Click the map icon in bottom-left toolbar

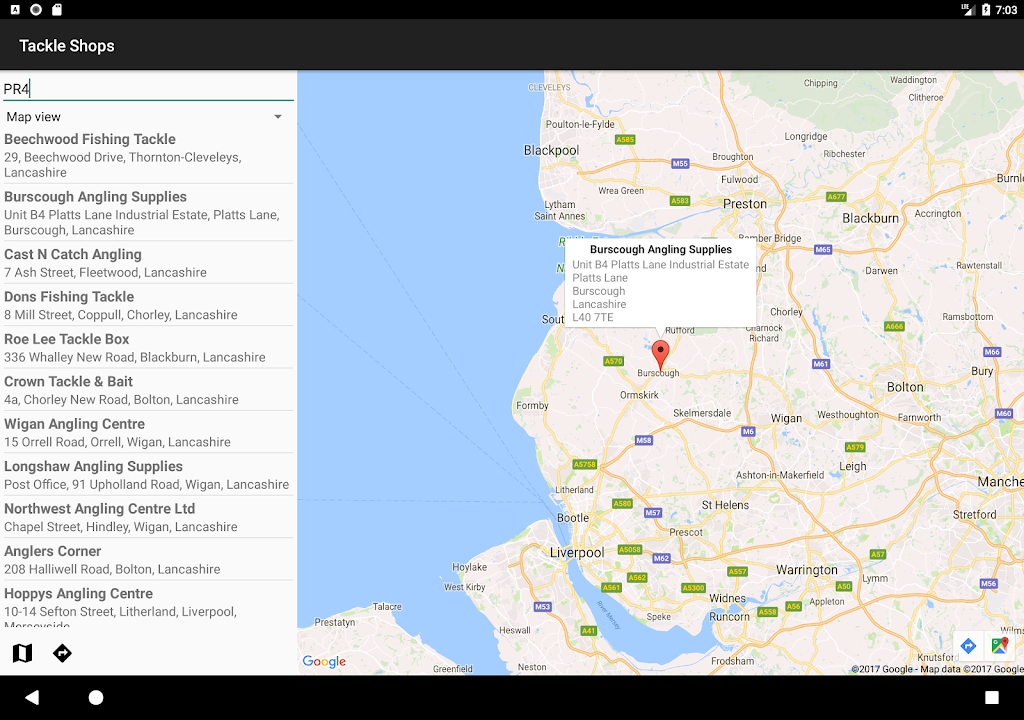[x=22, y=653]
